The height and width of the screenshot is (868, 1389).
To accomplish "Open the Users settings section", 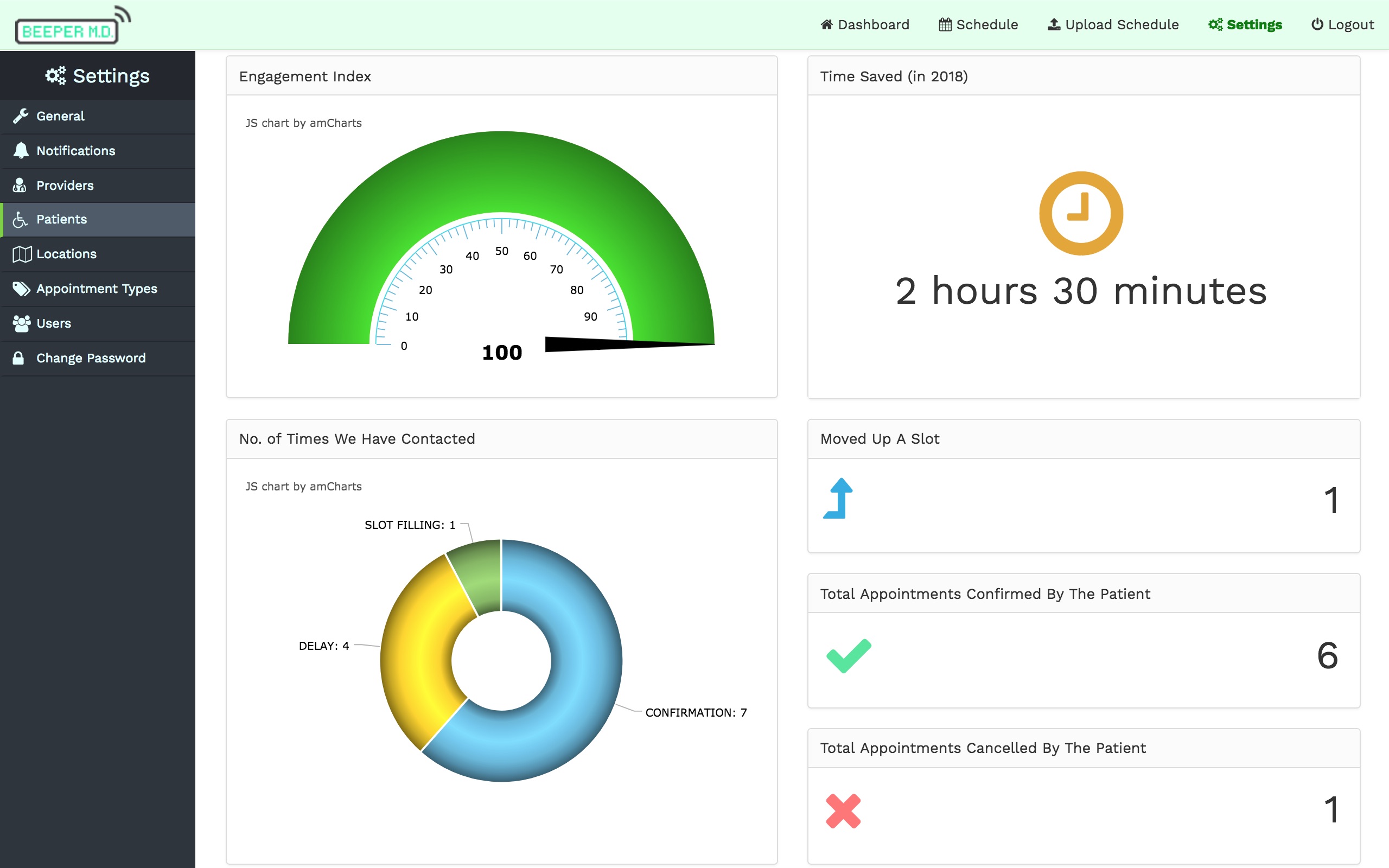I will click(x=53, y=323).
